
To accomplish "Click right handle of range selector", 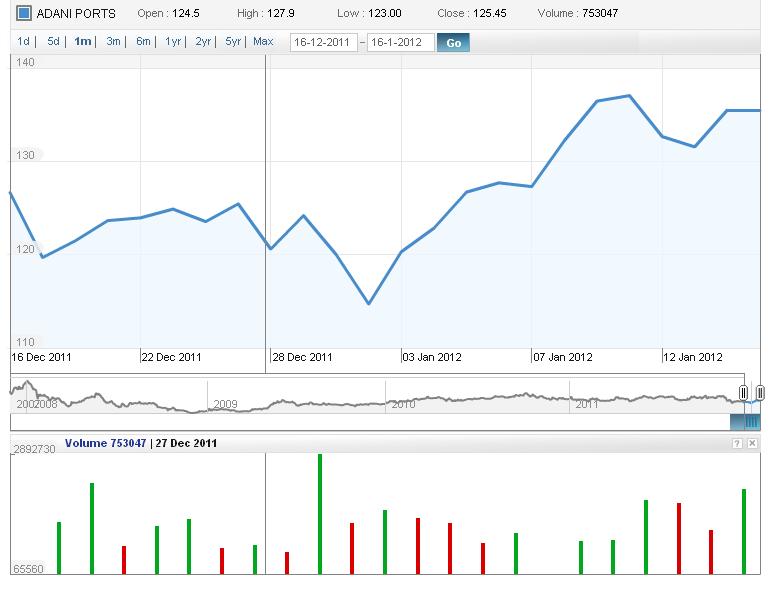I will (760, 393).
